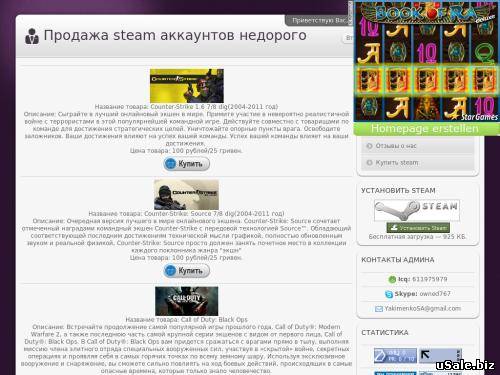Open the Call of Duty Black Ops image

(187, 301)
